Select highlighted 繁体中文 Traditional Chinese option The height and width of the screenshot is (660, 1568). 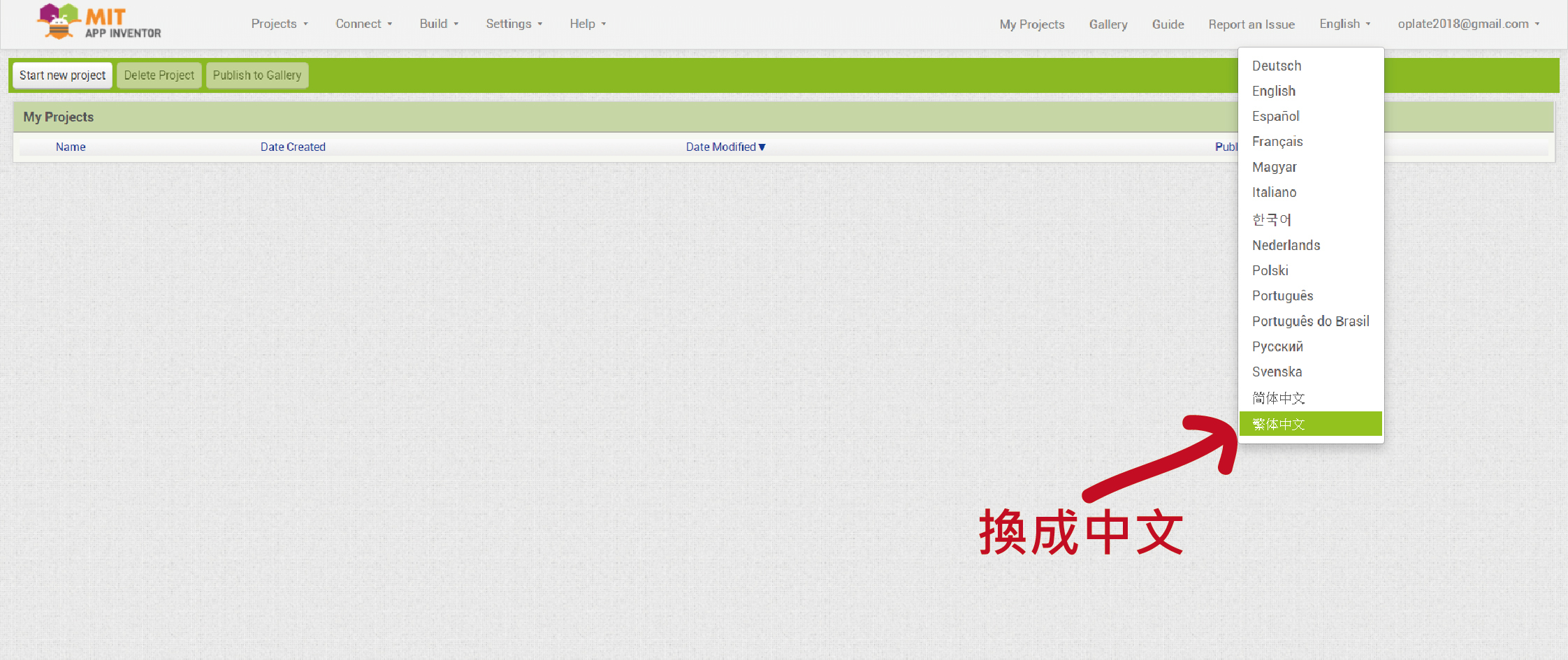[x=1311, y=424]
